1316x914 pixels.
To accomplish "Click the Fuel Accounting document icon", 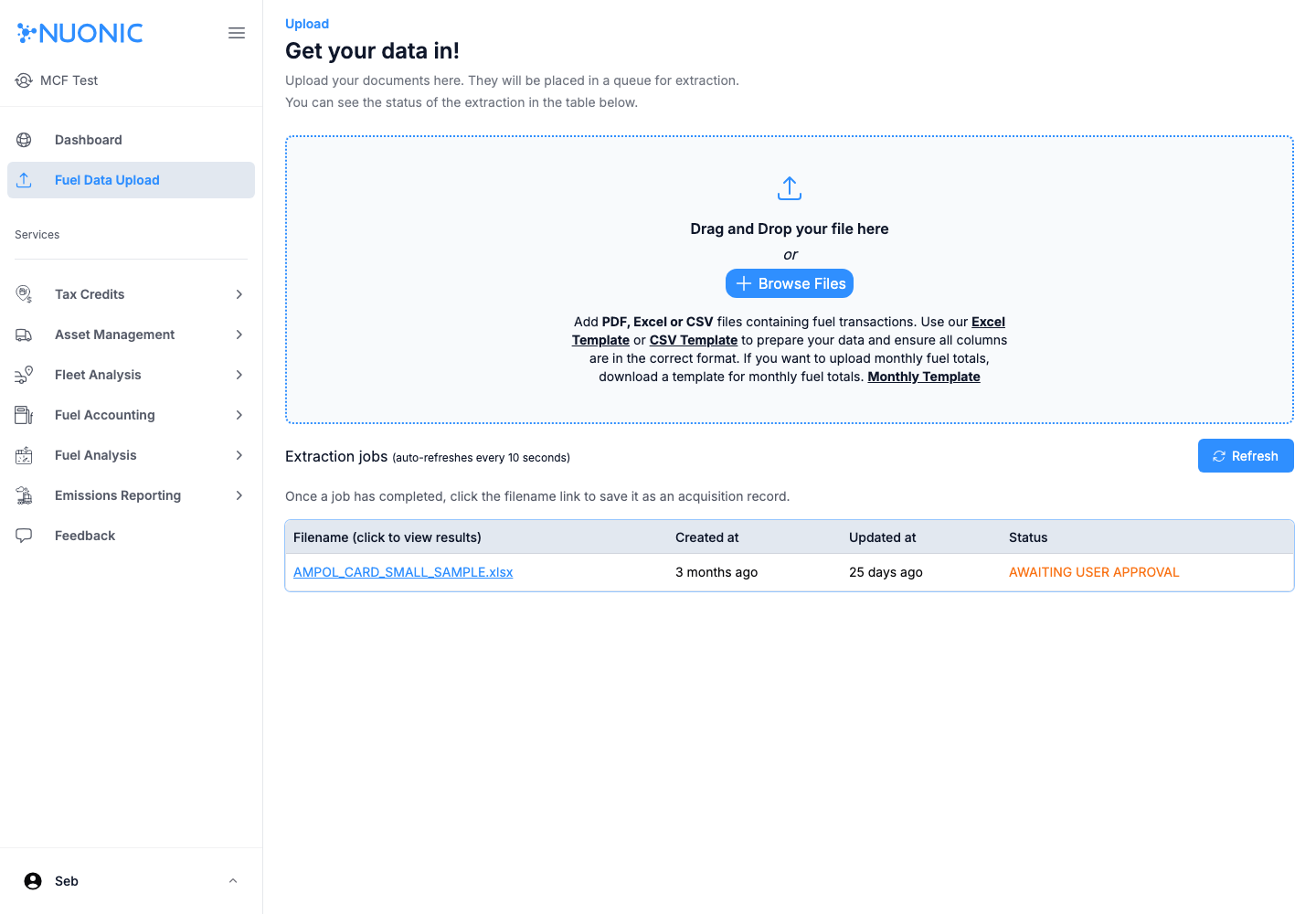I will (23, 414).
